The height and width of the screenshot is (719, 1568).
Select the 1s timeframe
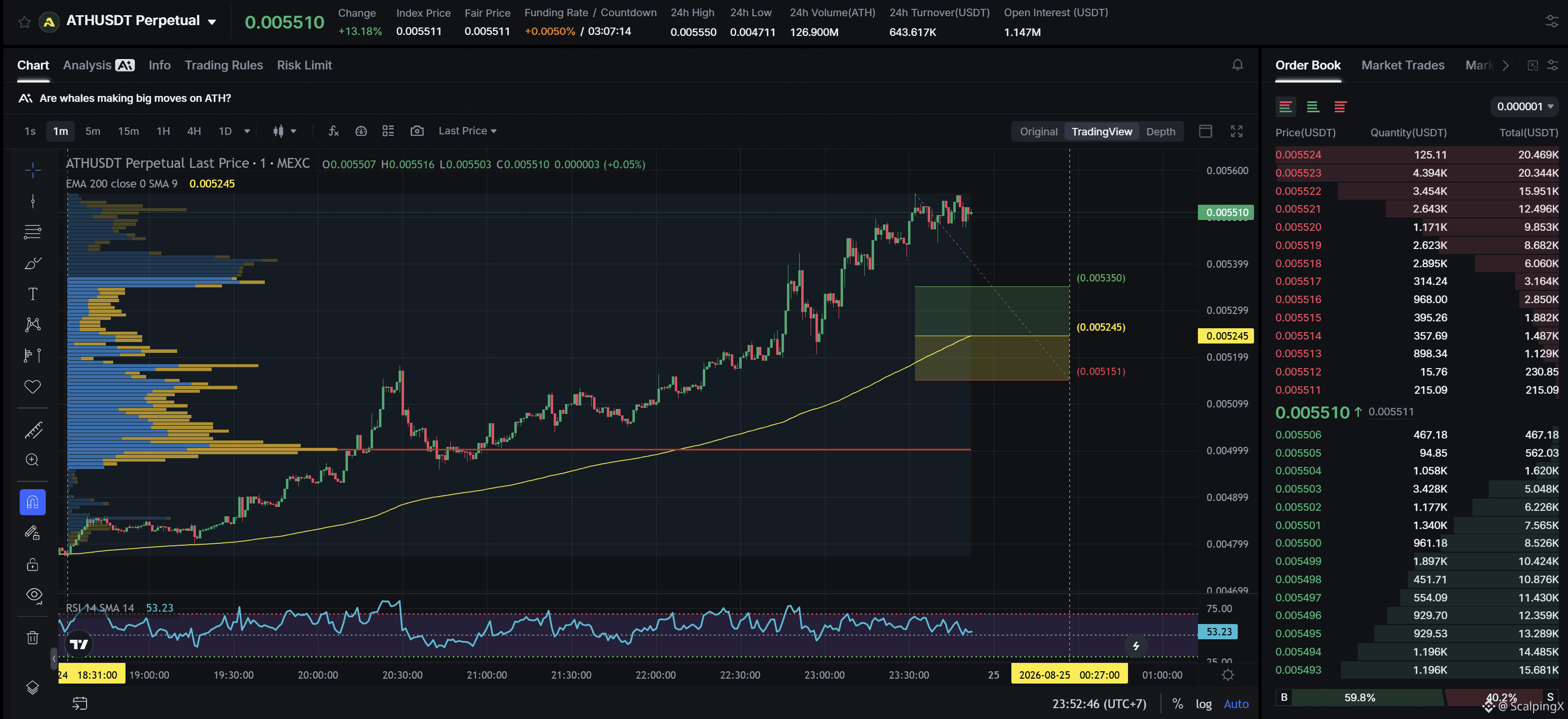(30, 131)
